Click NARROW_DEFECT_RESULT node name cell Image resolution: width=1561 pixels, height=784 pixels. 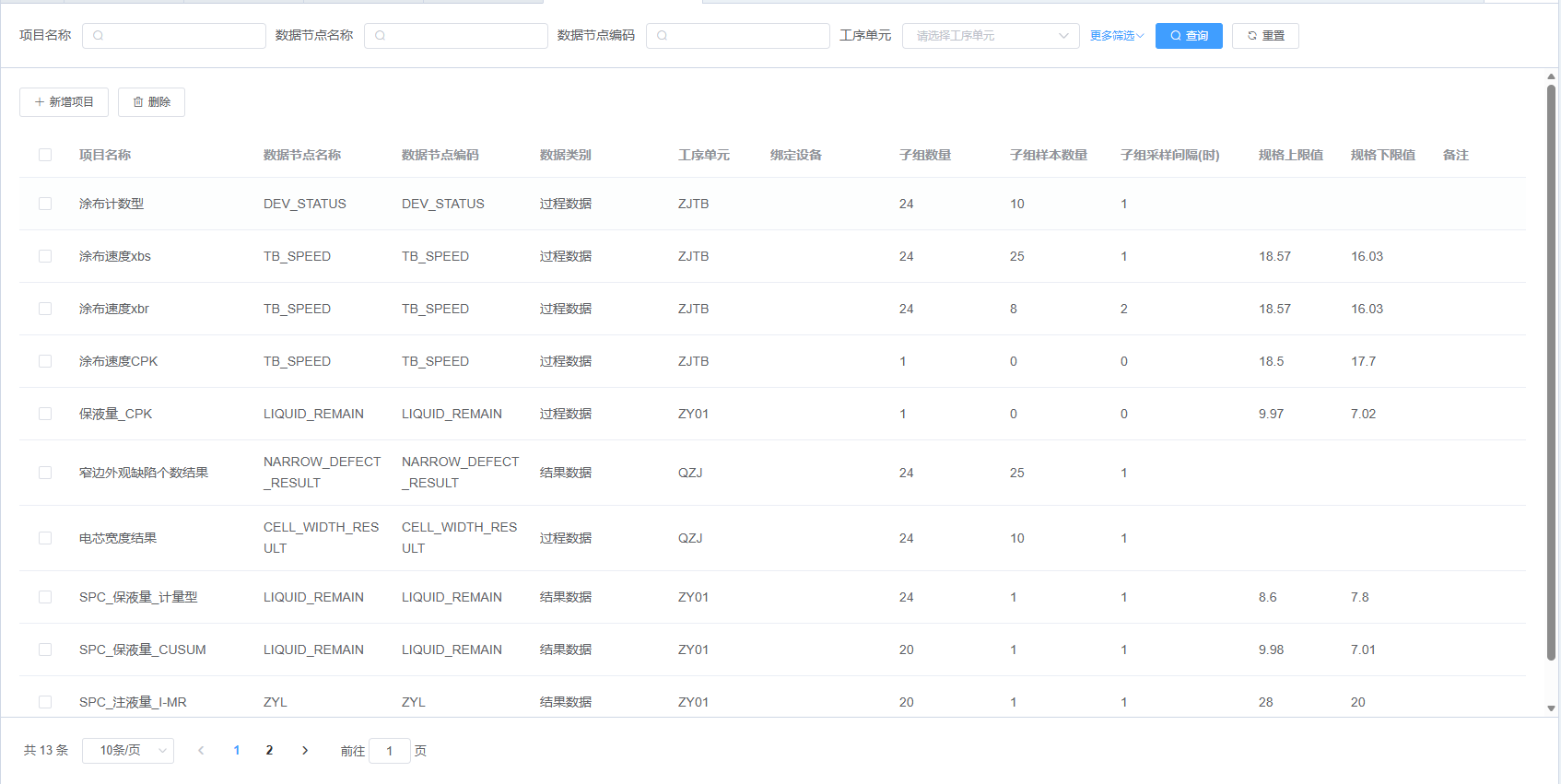(323, 473)
